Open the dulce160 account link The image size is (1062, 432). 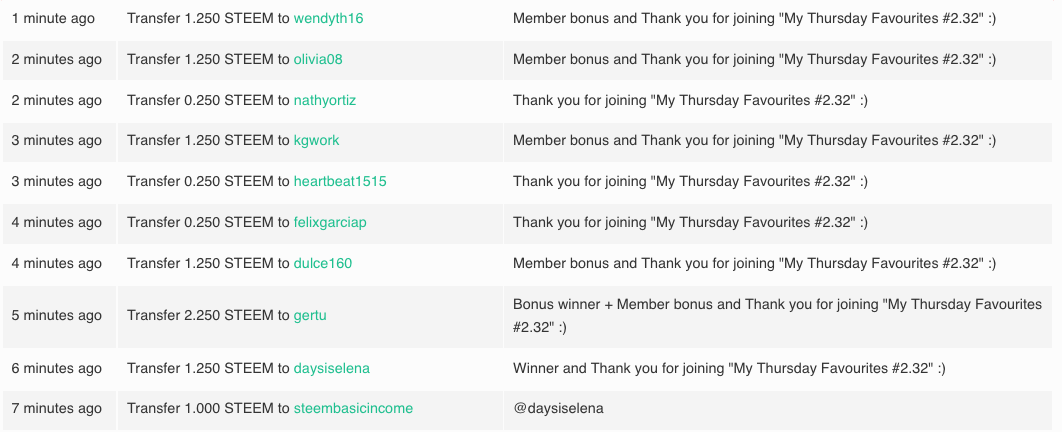click(322, 263)
